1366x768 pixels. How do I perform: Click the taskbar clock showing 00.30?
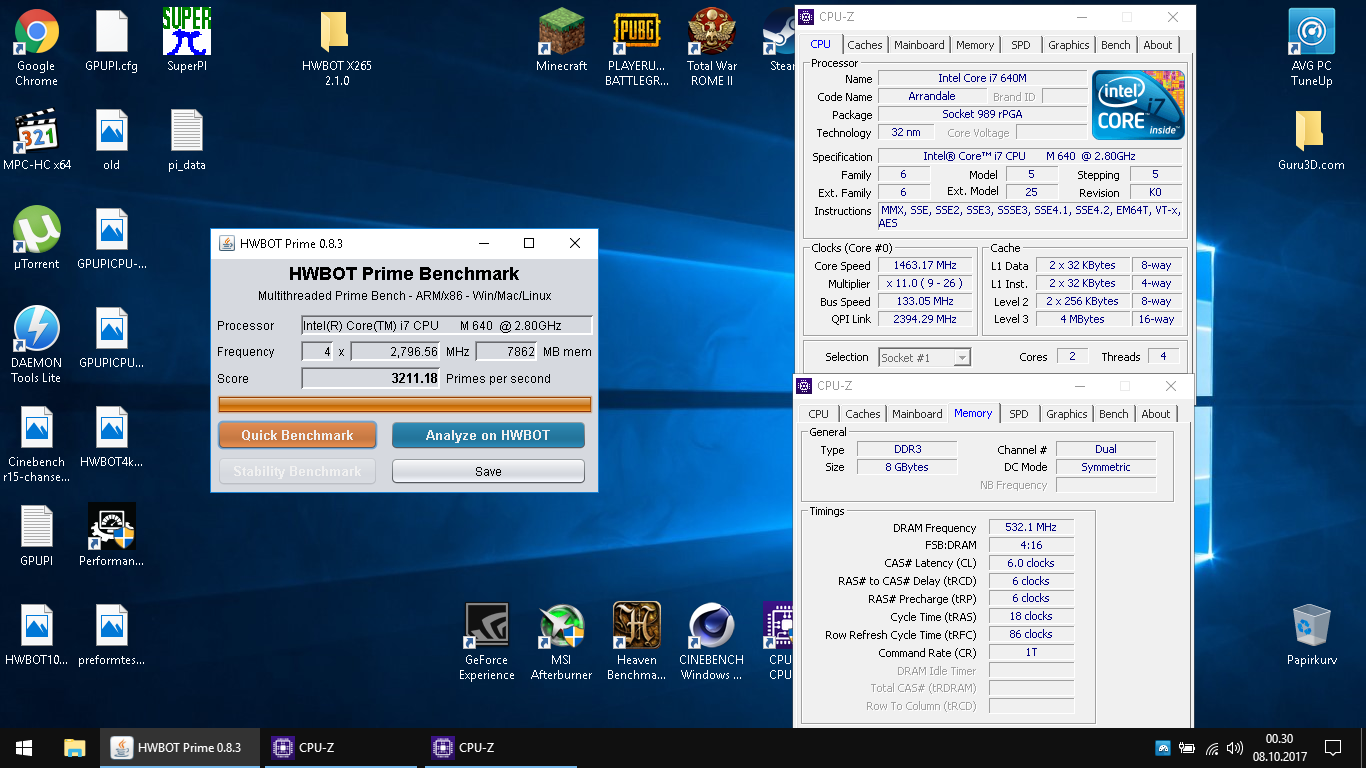point(1279,747)
